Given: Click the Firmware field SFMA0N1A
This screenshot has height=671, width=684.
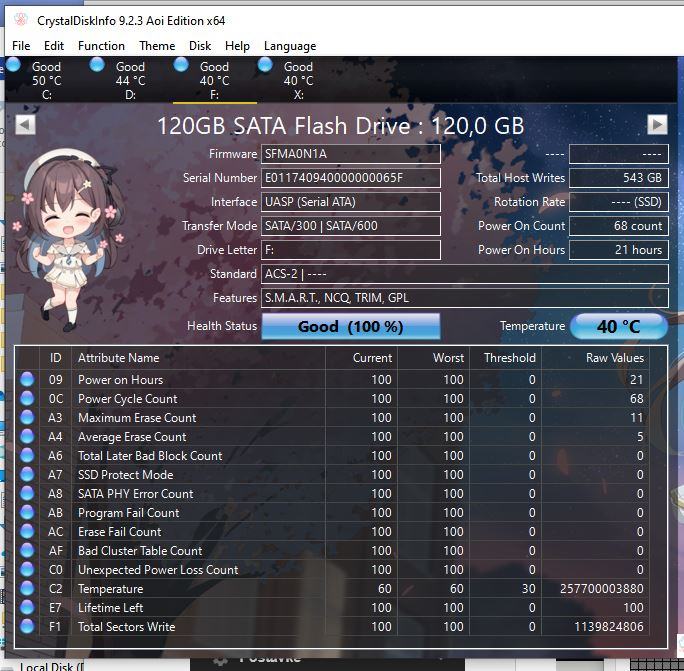Looking at the screenshot, I should (x=351, y=154).
